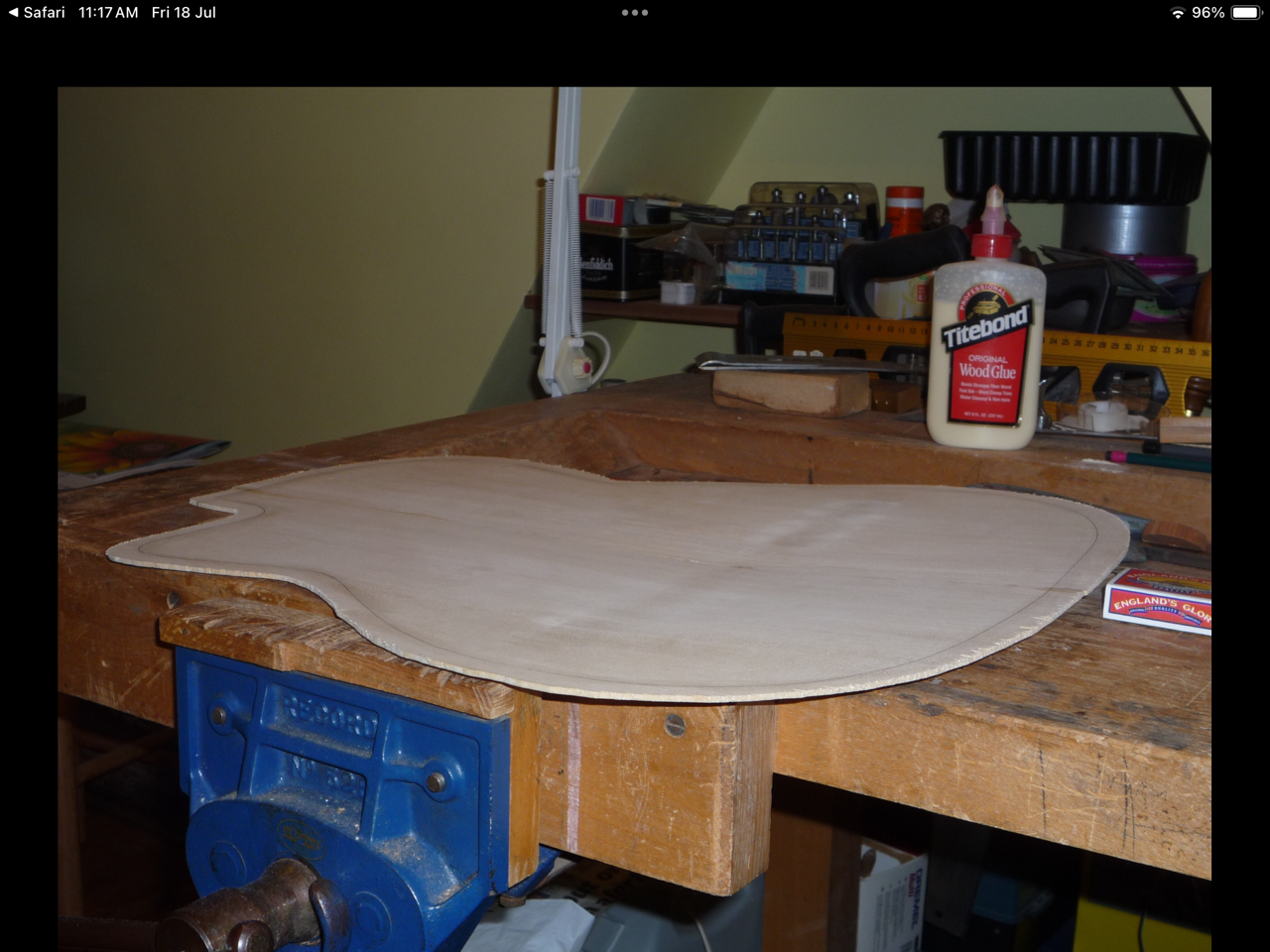
Task: Tap the back arrow beside Safari
Action: [x=13, y=13]
